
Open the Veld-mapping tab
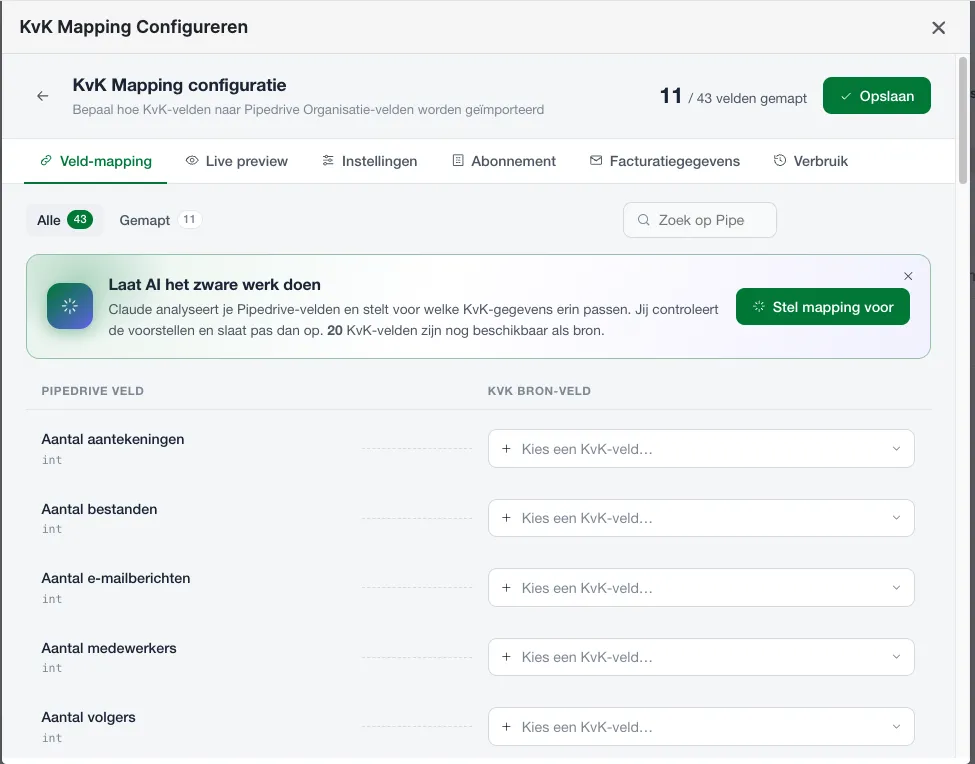95,161
